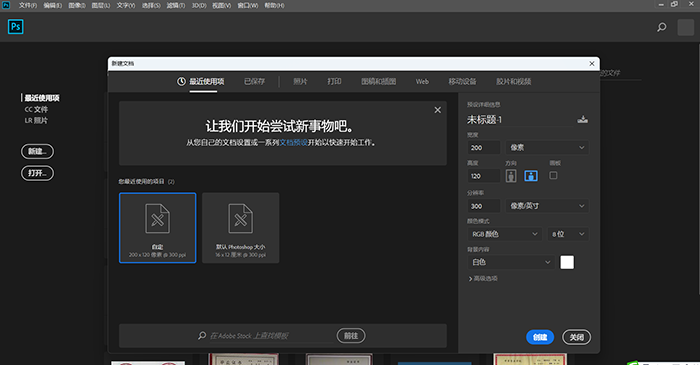Click the resolution input field showing 300

coord(484,206)
